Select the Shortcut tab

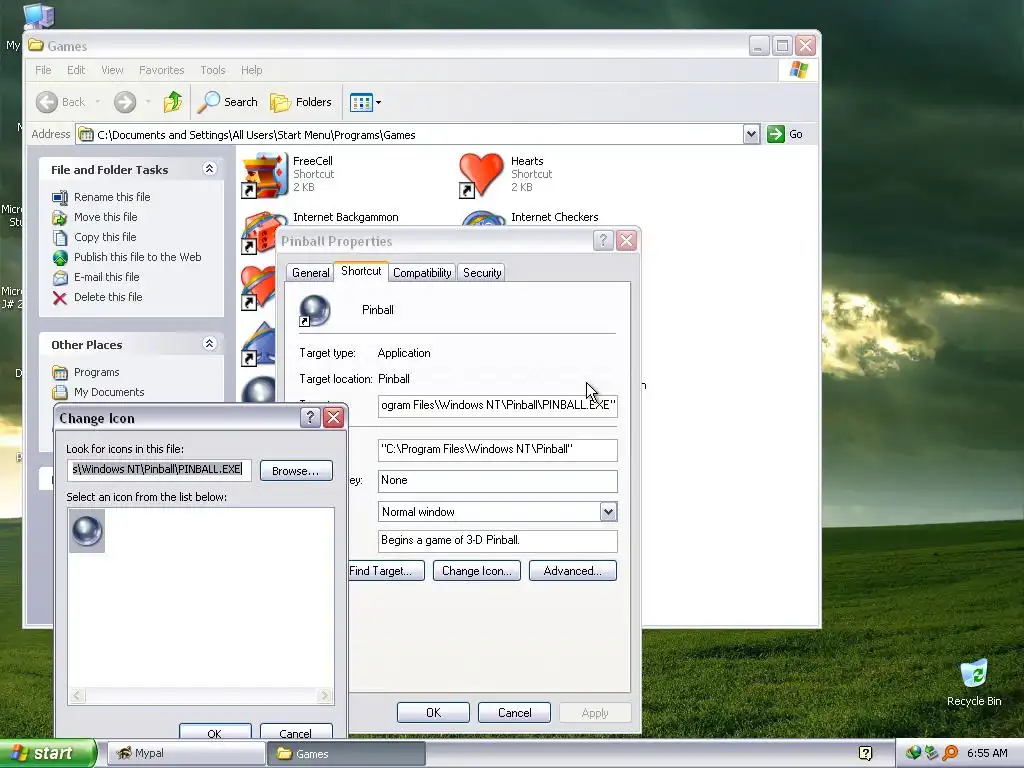pyautogui.click(x=361, y=270)
